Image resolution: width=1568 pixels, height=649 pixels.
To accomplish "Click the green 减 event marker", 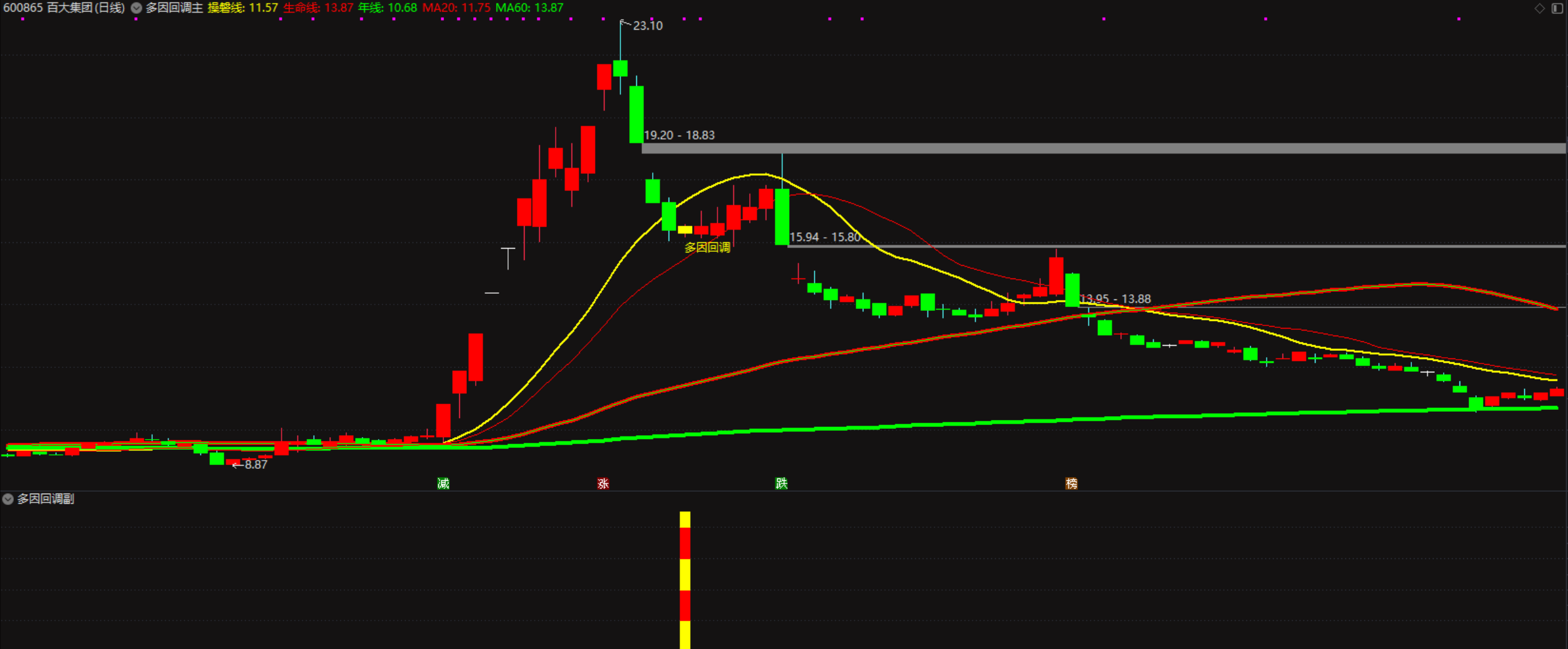I will 443,483.
